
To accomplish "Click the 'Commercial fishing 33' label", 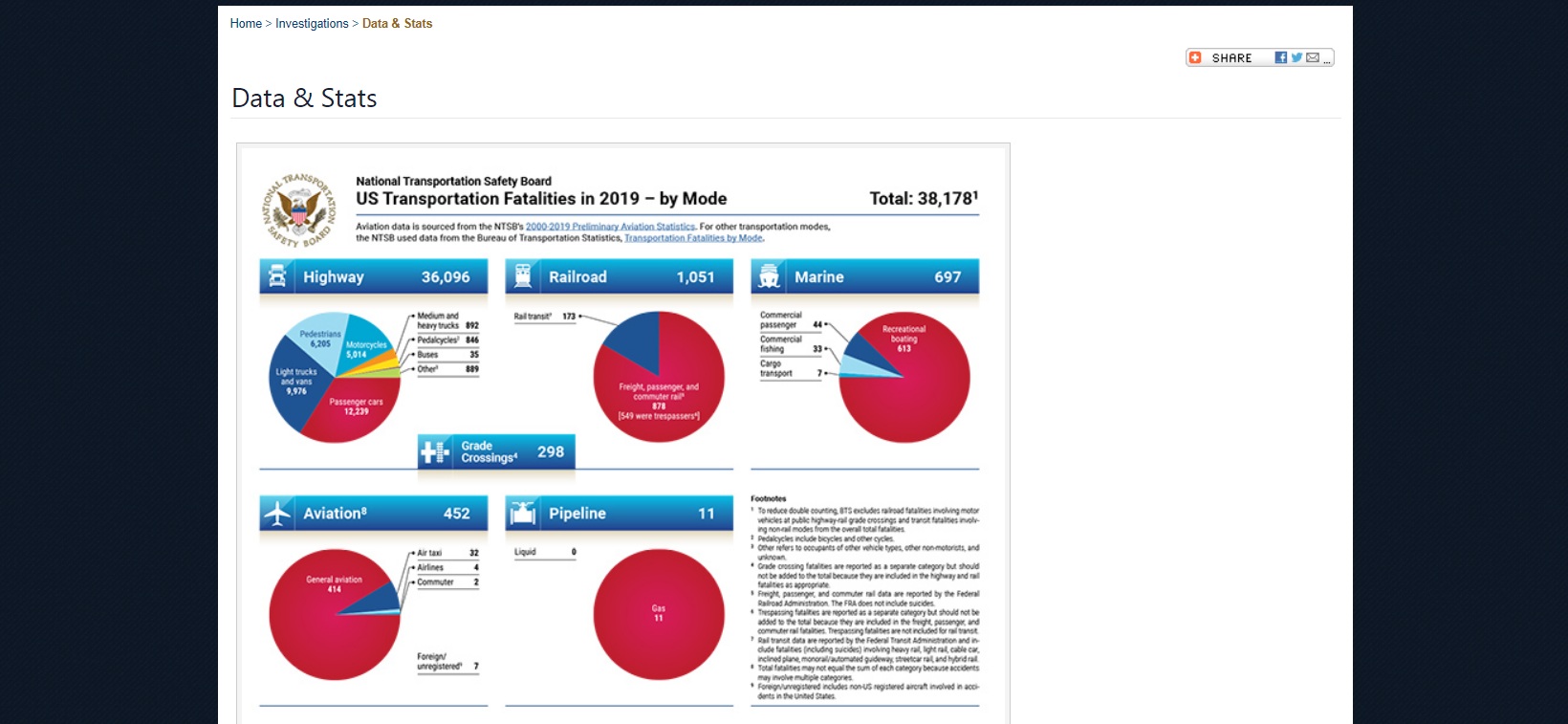I will point(792,344).
